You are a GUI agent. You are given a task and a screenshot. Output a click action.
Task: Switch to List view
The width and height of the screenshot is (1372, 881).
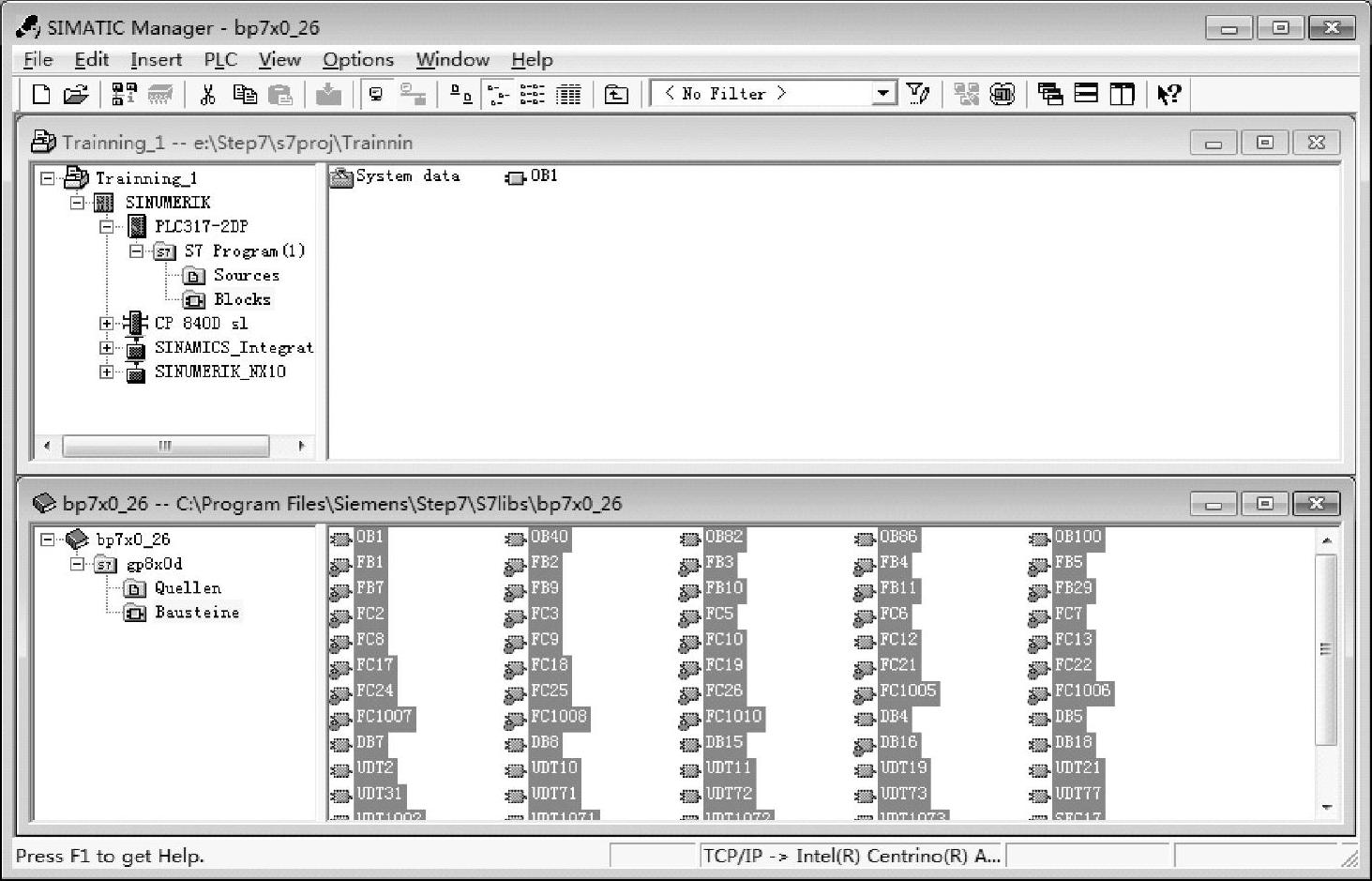point(533,94)
